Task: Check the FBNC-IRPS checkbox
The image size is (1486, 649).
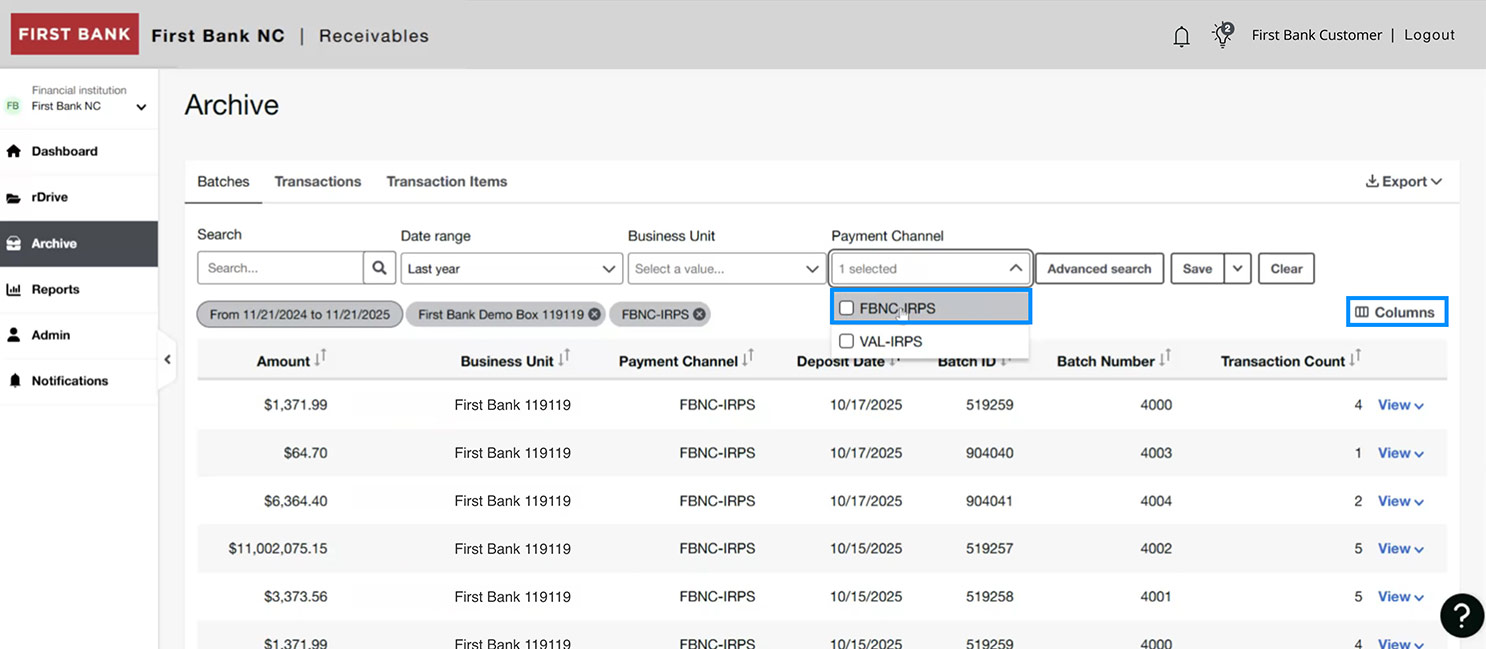Action: (847, 308)
